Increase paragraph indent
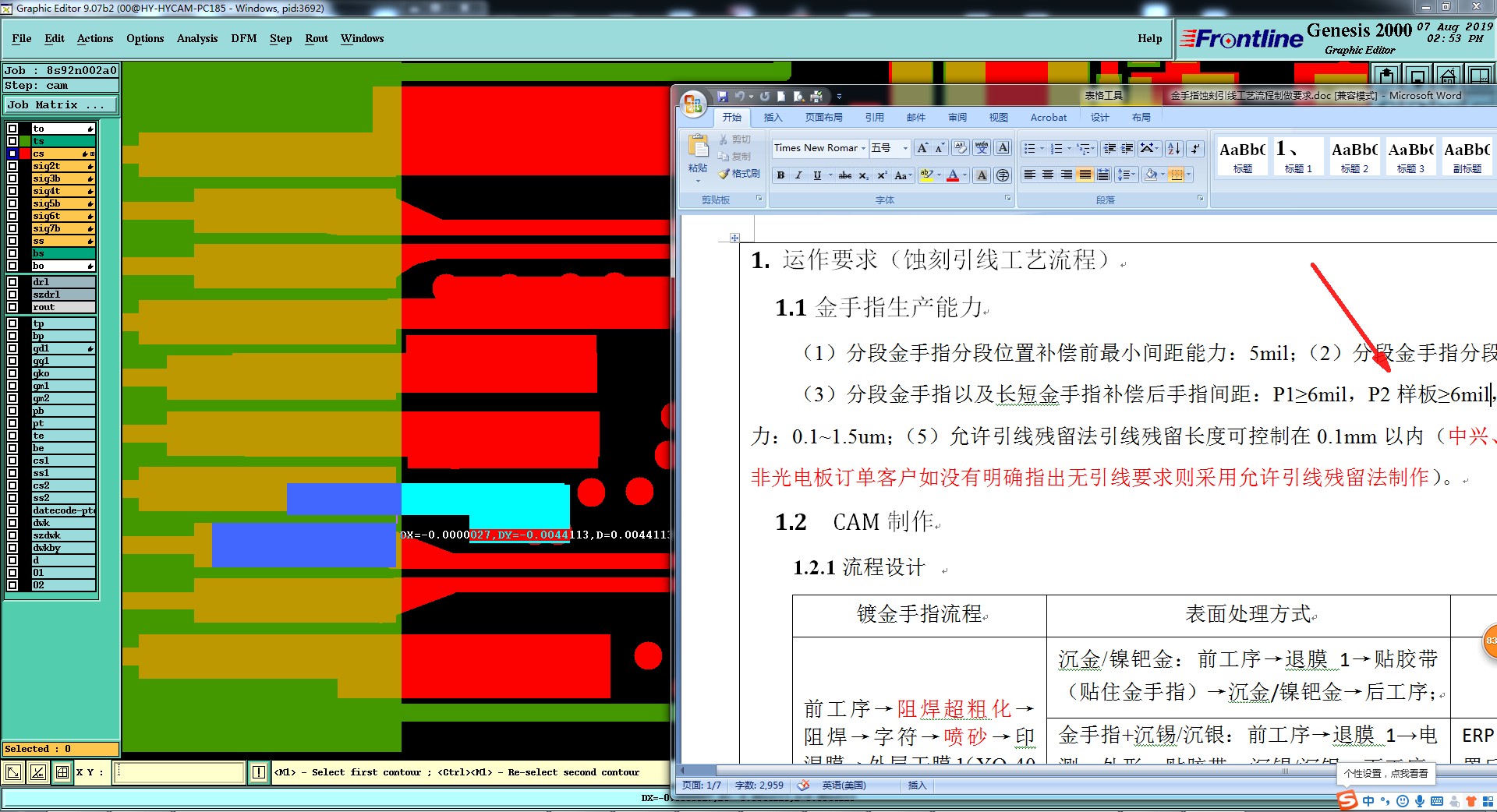The width and height of the screenshot is (1497, 812). [1127, 148]
